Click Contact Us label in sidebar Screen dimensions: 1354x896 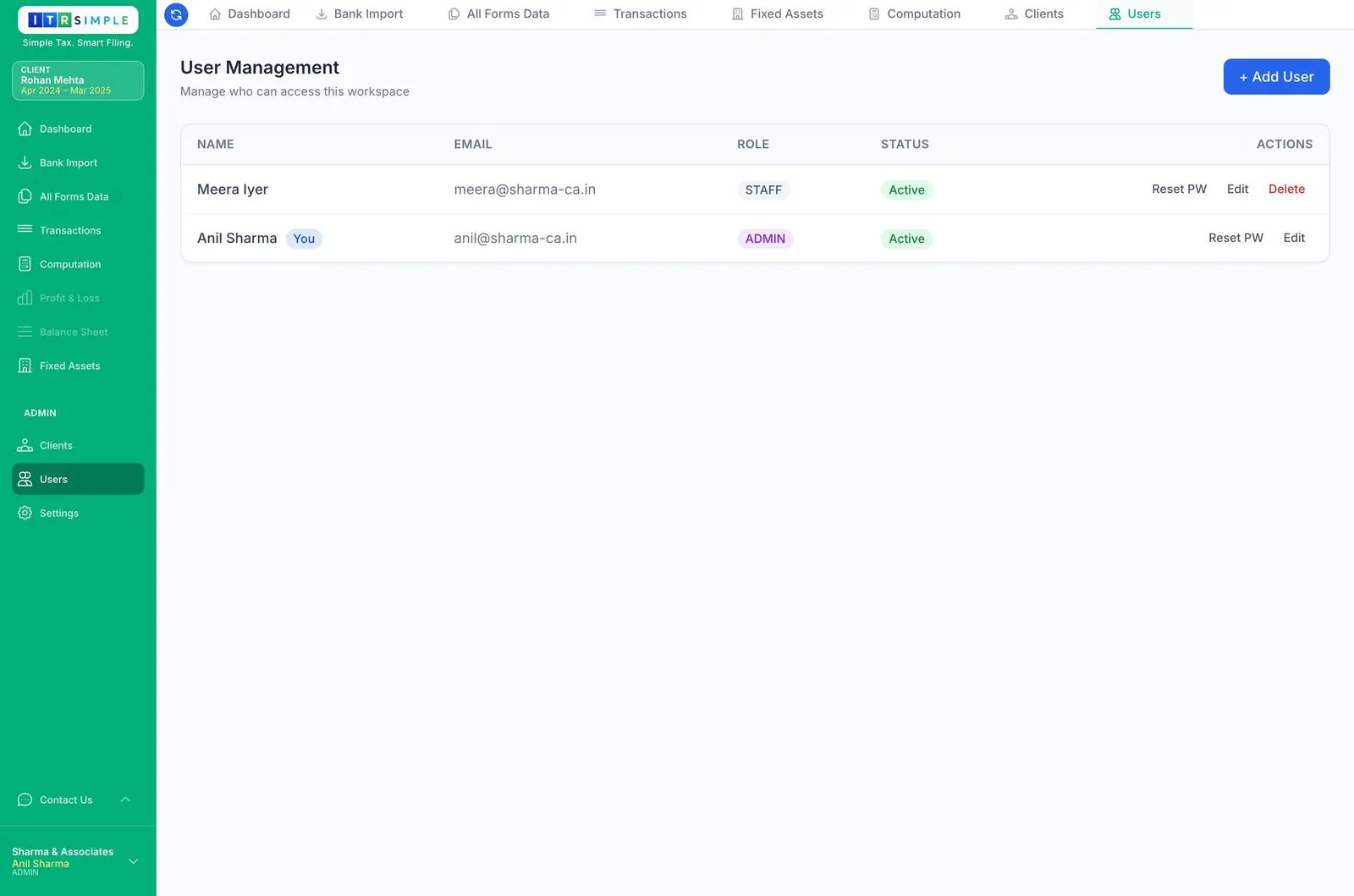coord(66,800)
